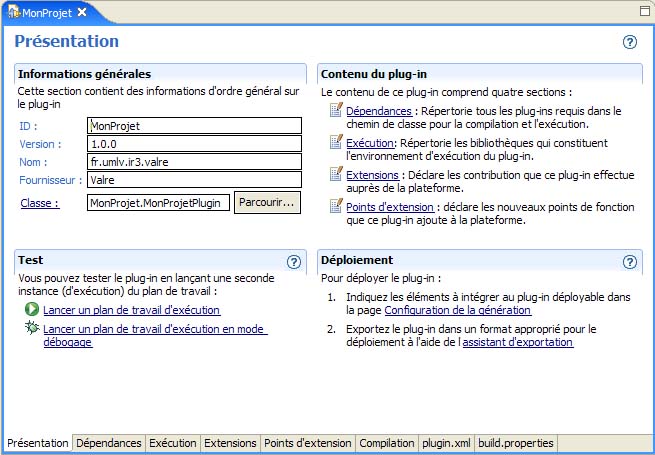Click the help icon in Déploiement section

pyautogui.click(x=630, y=261)
